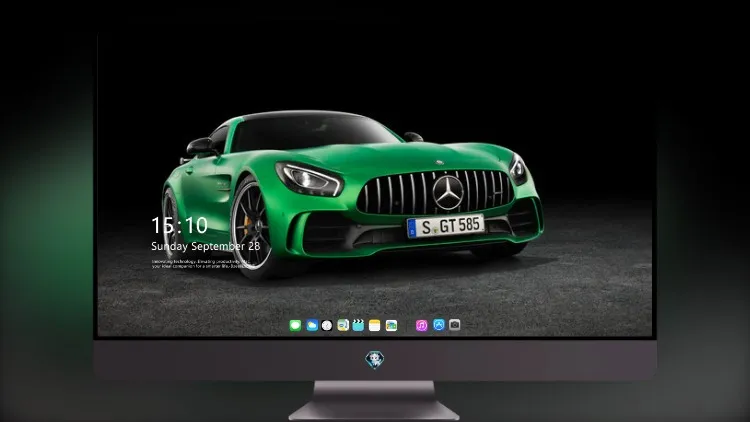This screenshot has height=422, width=750.
Task: Open the green Messages app in dock
Action: (295, 325)
